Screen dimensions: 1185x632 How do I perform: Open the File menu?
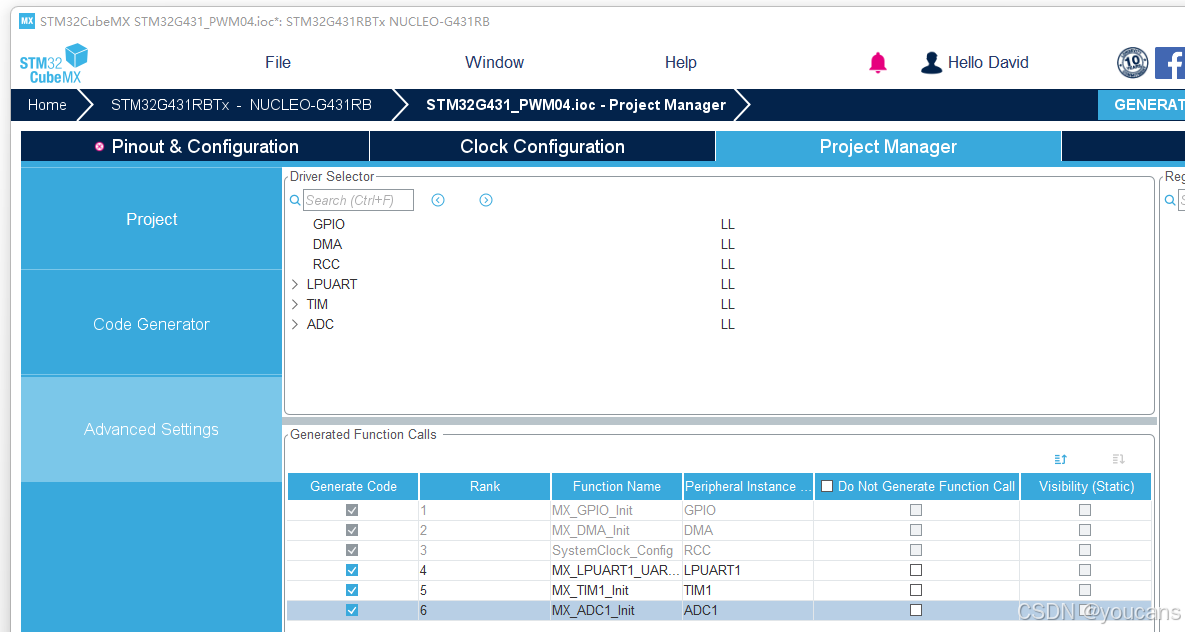(x=277, y=63)
